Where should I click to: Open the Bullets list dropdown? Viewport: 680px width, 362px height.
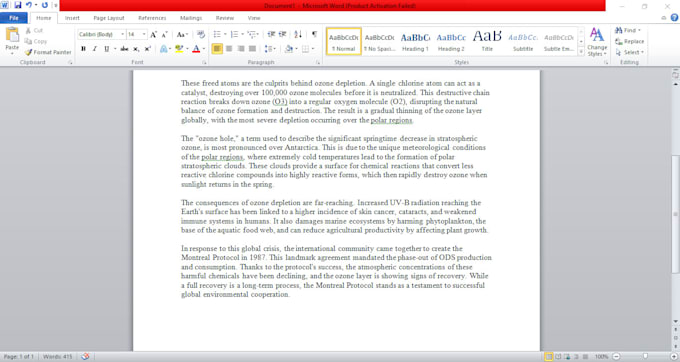pos(225,34)
